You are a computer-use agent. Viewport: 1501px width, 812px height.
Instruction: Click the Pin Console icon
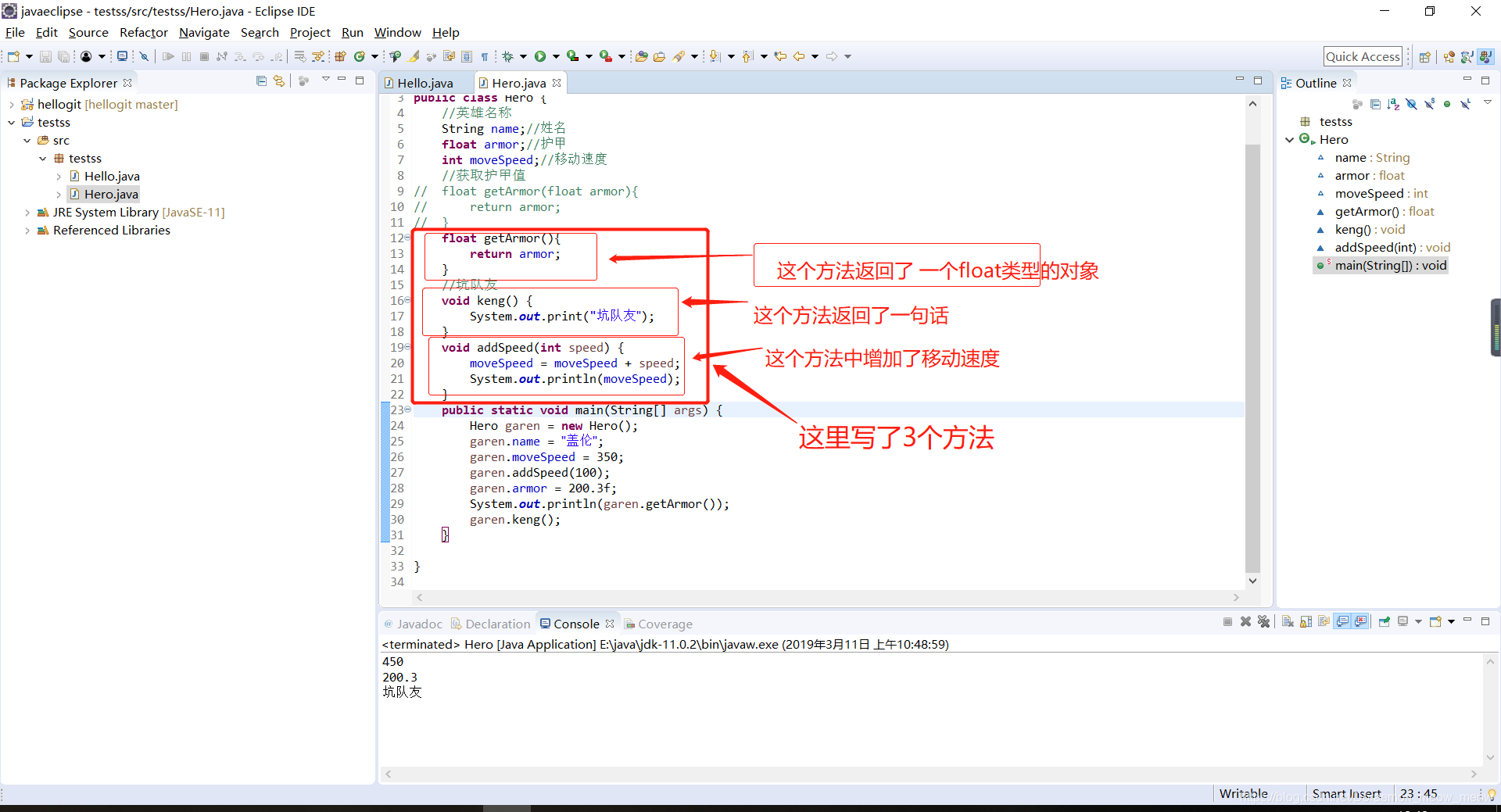[x=1384, y=621]
